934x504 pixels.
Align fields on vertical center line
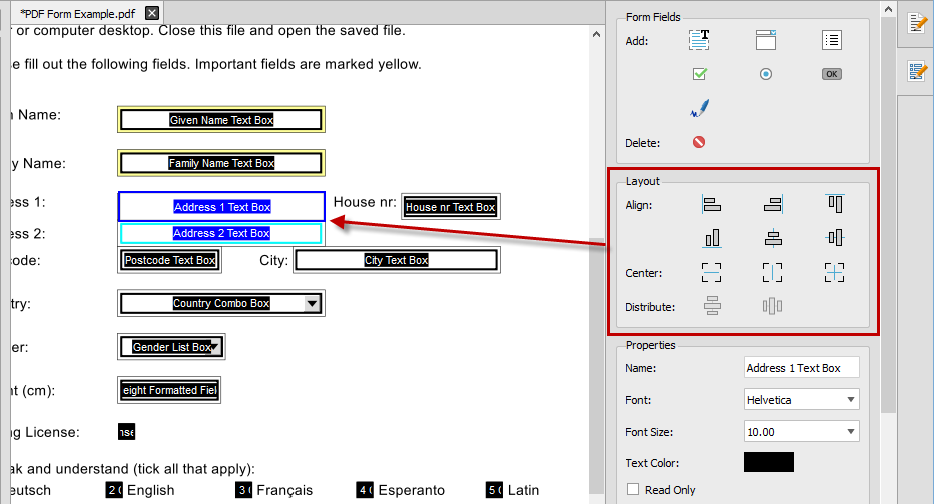[773, 238]
